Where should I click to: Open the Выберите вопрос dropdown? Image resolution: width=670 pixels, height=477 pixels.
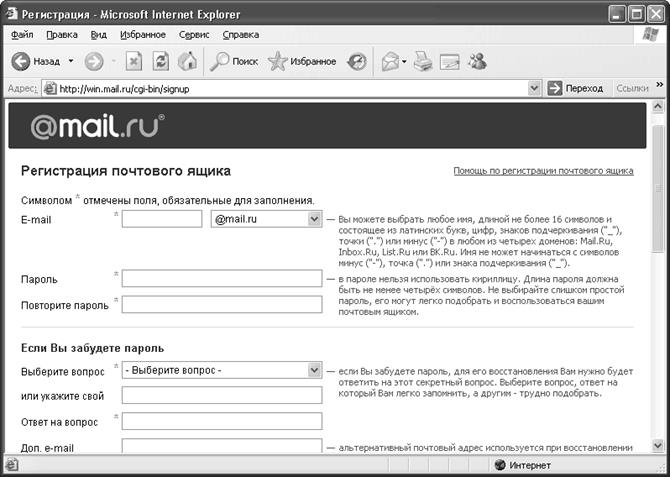(x=222, y=370)
